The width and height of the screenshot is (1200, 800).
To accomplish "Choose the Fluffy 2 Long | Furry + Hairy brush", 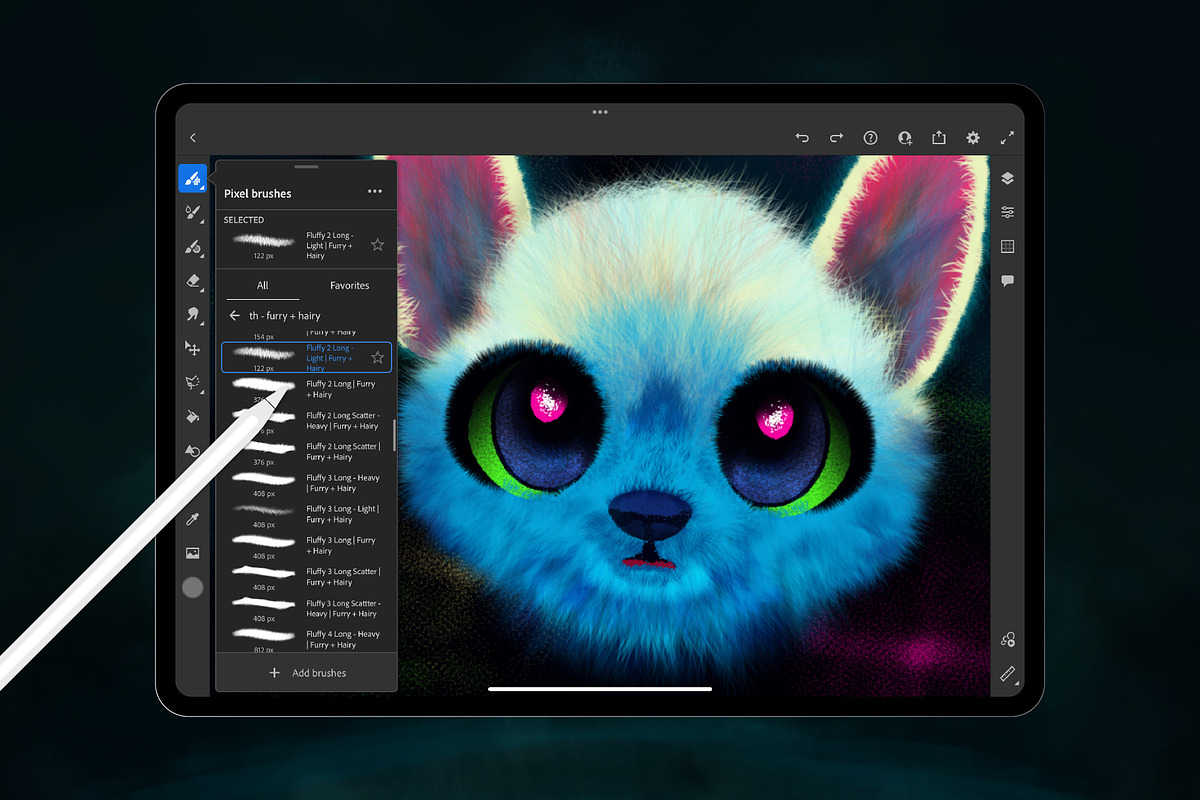I will click(306, 389).
